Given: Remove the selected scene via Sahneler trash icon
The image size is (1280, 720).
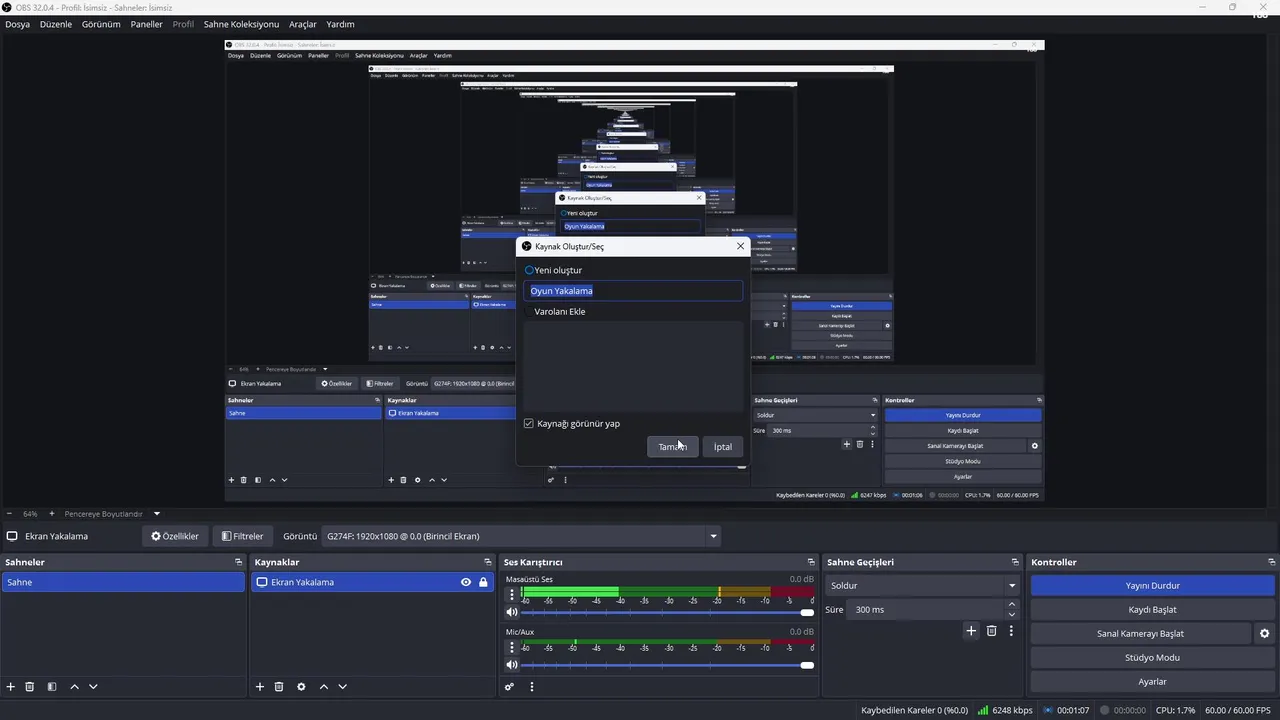Looking at the screenshot, I should (30, 687).
